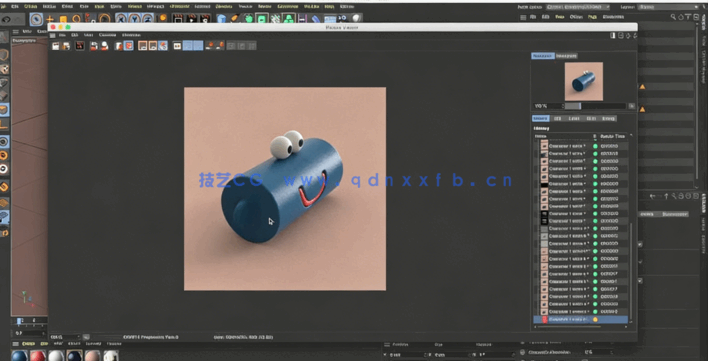Image resolution: width=708 pixels, height=361 pixels.
Task: Click the navigator zoom slider
Action: [x=595, y=106]
